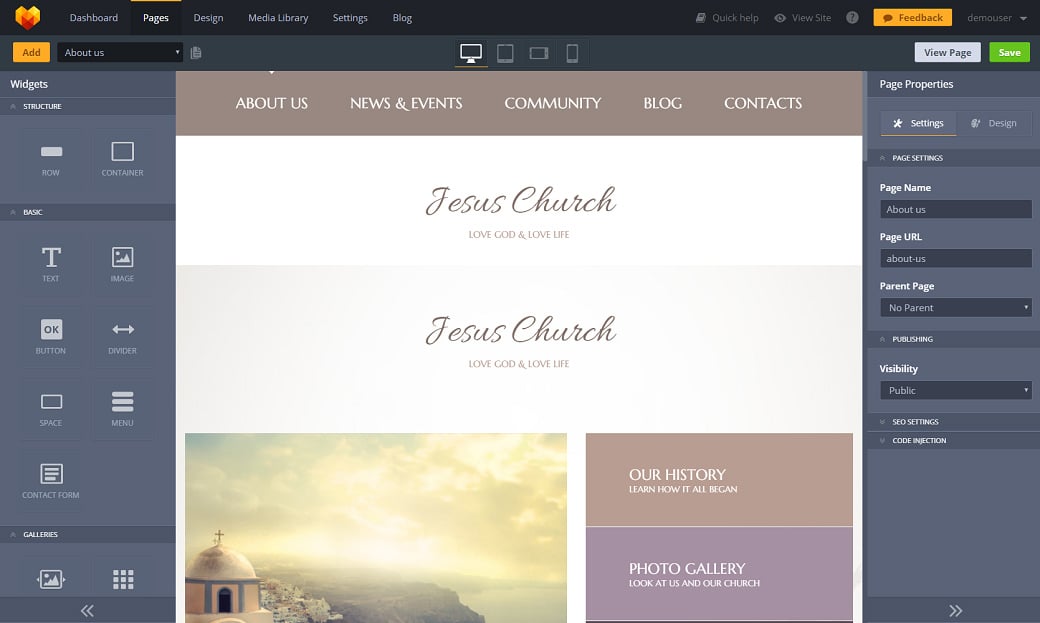This screenshot has height=623, width=1040.
Task: Open the Visibility dropdown
Action: pos(955,390)
